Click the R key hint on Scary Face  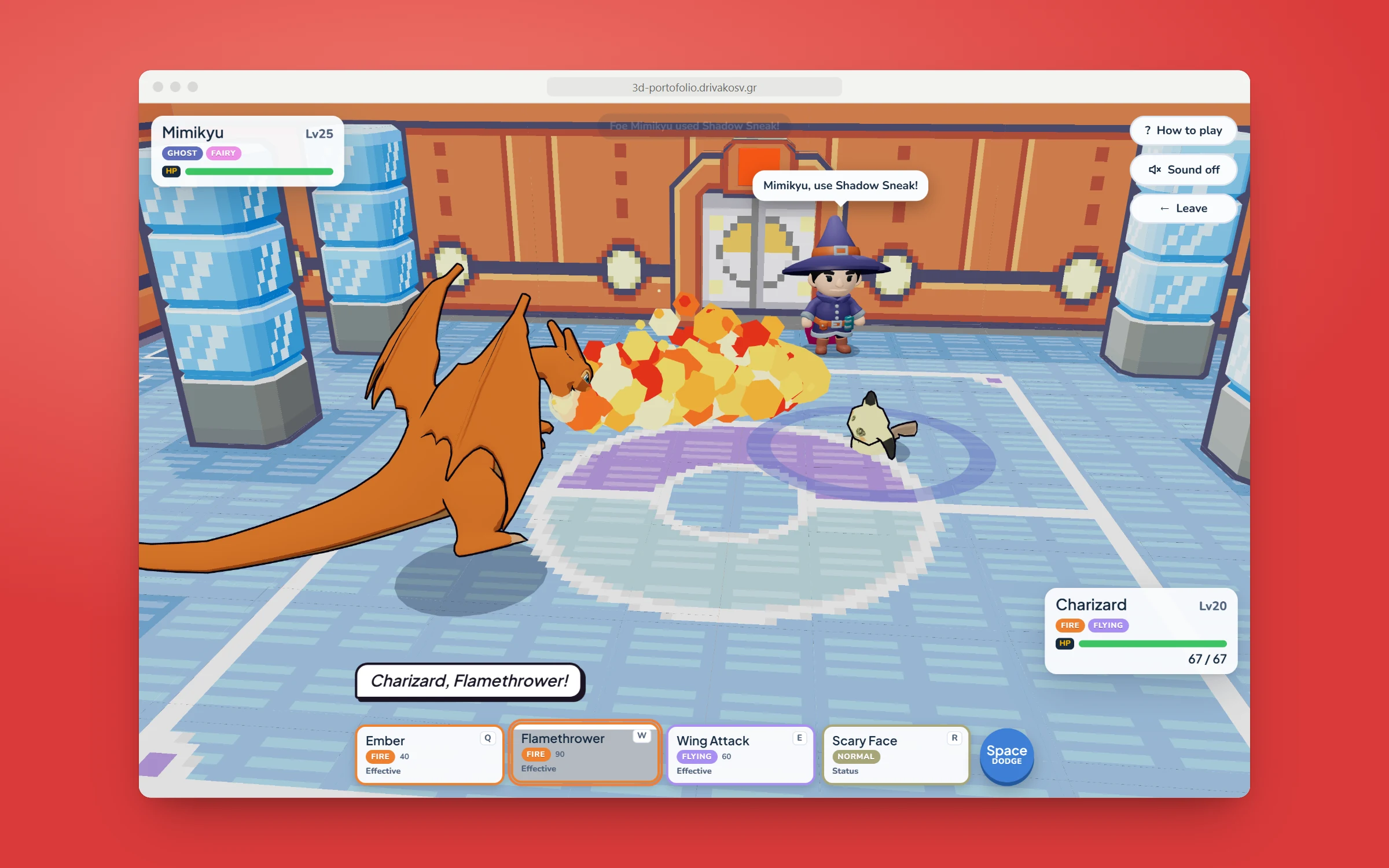point(954,738)
